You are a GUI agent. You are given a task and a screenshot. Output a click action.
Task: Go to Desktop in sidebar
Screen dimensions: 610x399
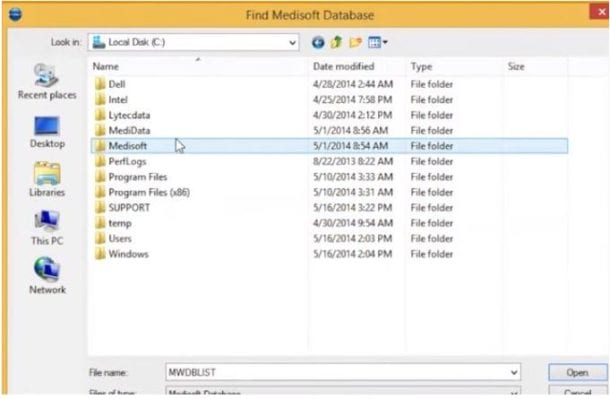(47, 132)
